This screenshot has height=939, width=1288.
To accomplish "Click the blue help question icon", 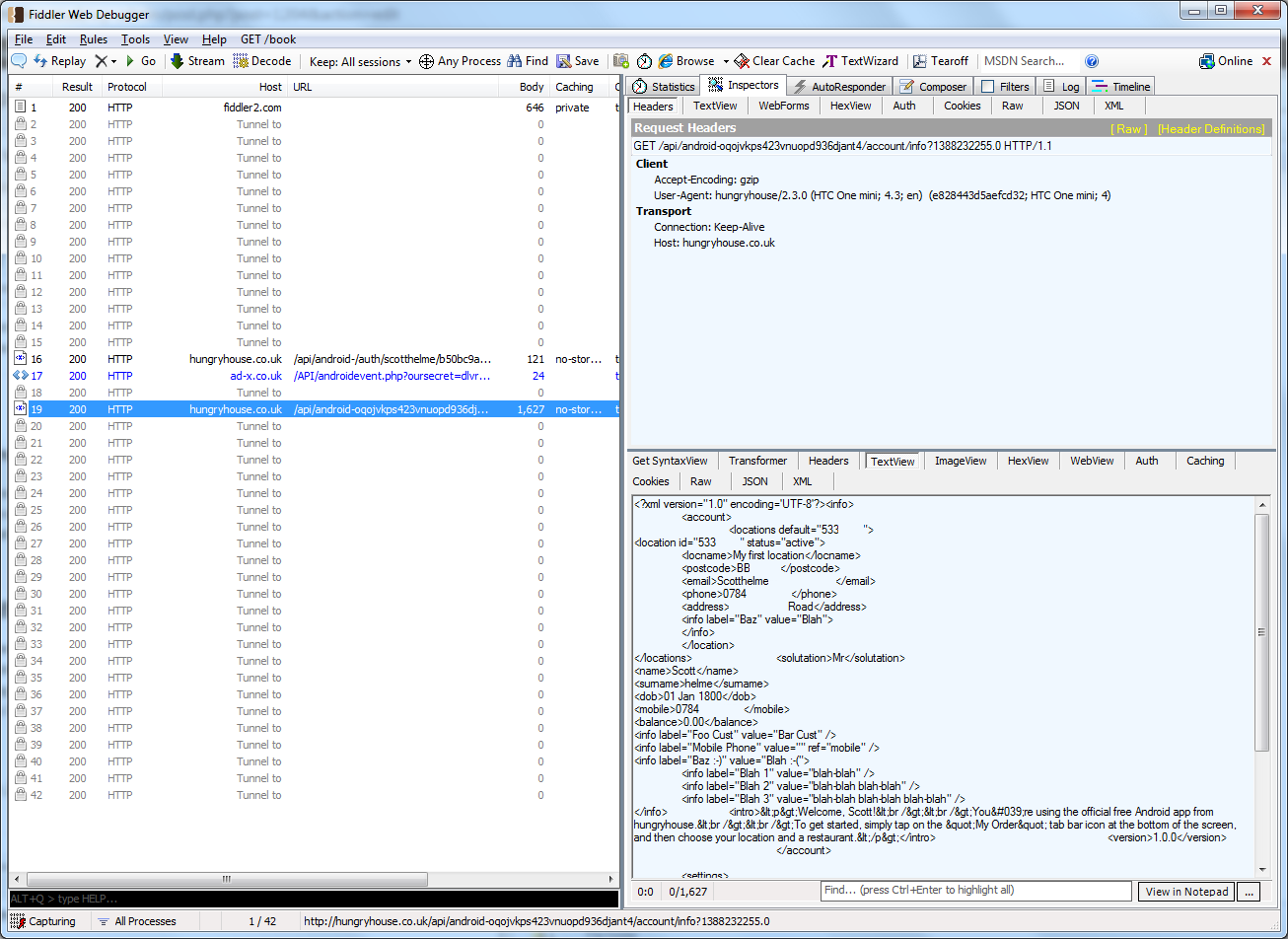I will [1092, 61].
